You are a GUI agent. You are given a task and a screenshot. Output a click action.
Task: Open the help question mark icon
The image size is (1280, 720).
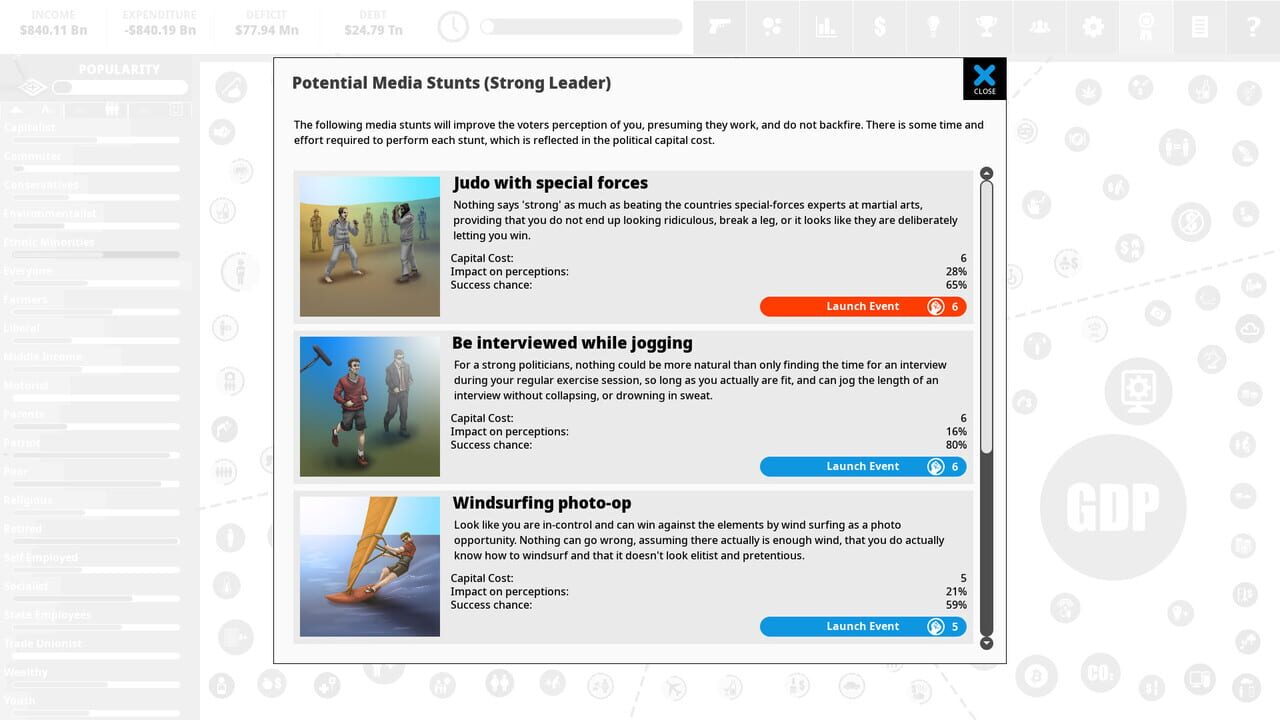tap(1253, 27)
